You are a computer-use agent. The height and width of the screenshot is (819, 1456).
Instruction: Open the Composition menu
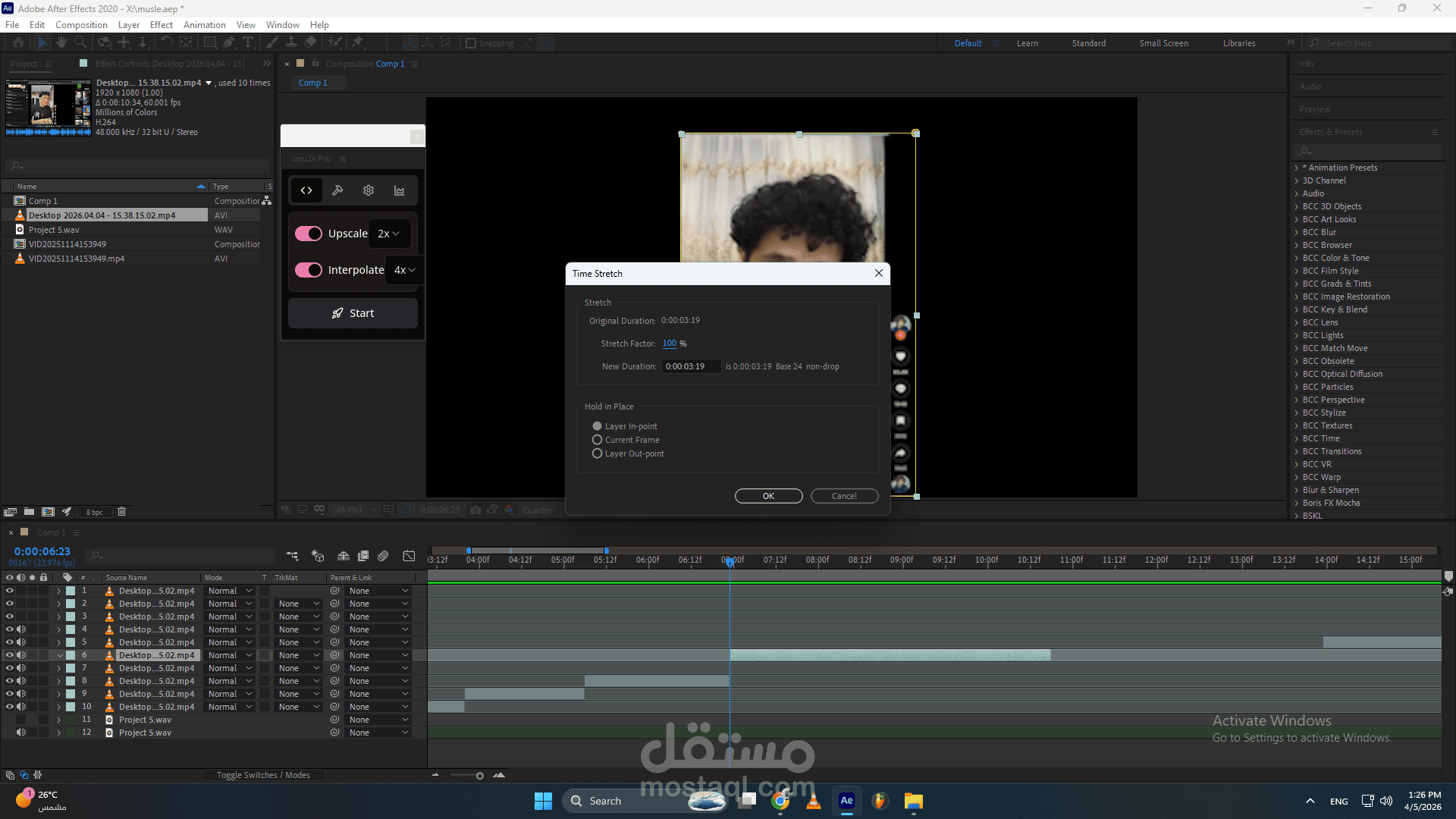81,25
